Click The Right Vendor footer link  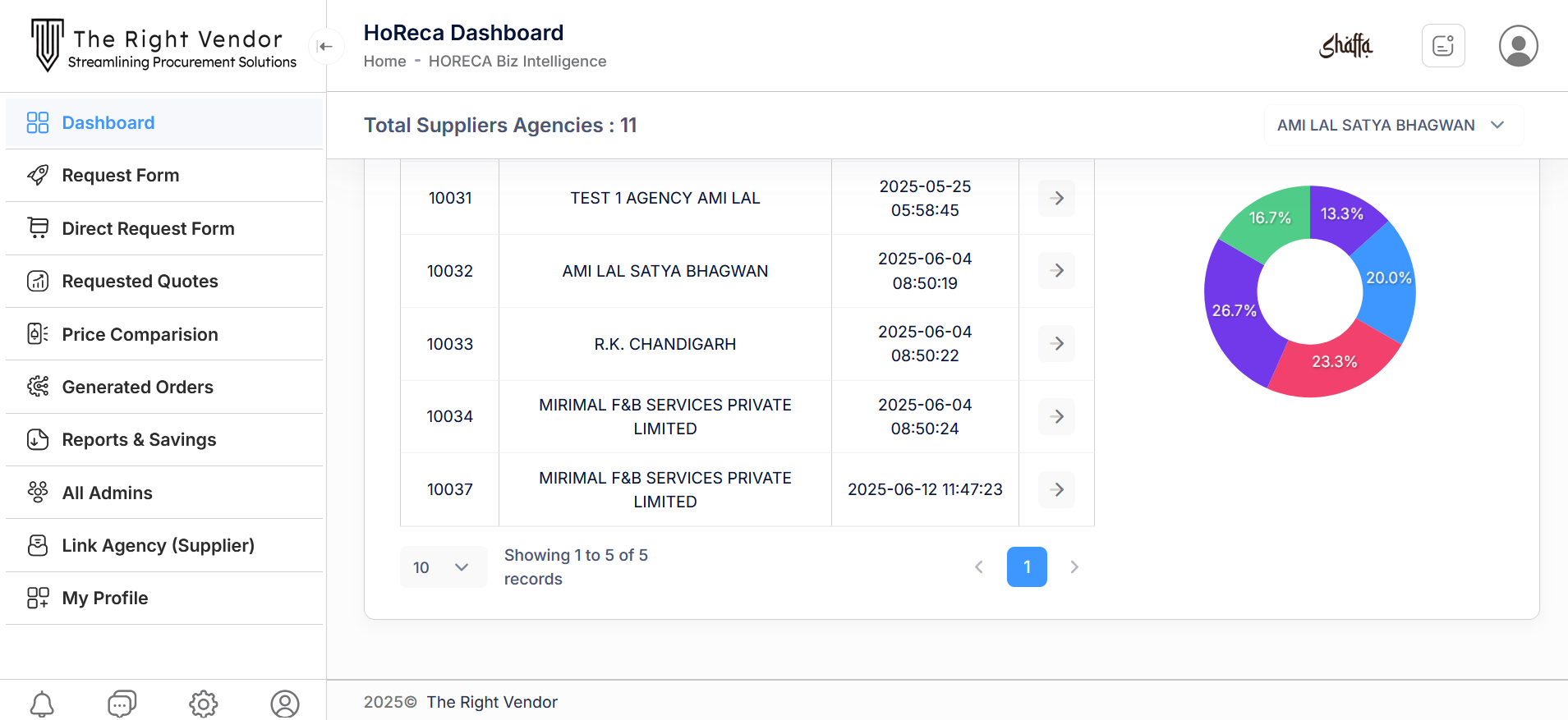click(x=492, y=702)
